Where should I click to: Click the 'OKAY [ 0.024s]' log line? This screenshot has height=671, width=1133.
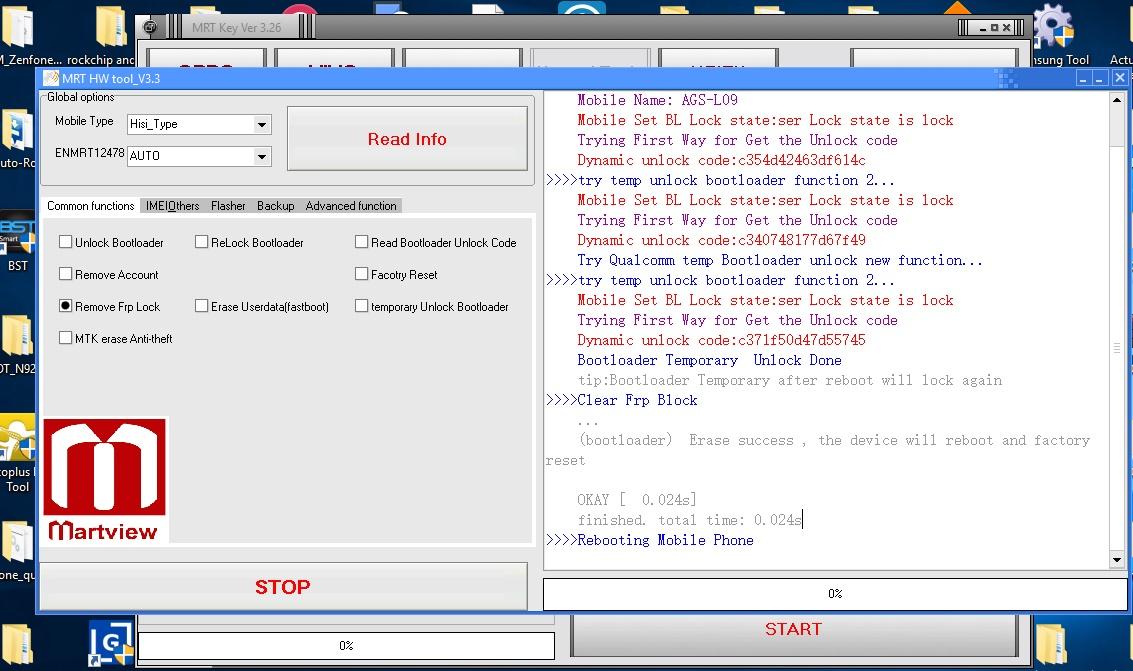[x=637, y=500]
